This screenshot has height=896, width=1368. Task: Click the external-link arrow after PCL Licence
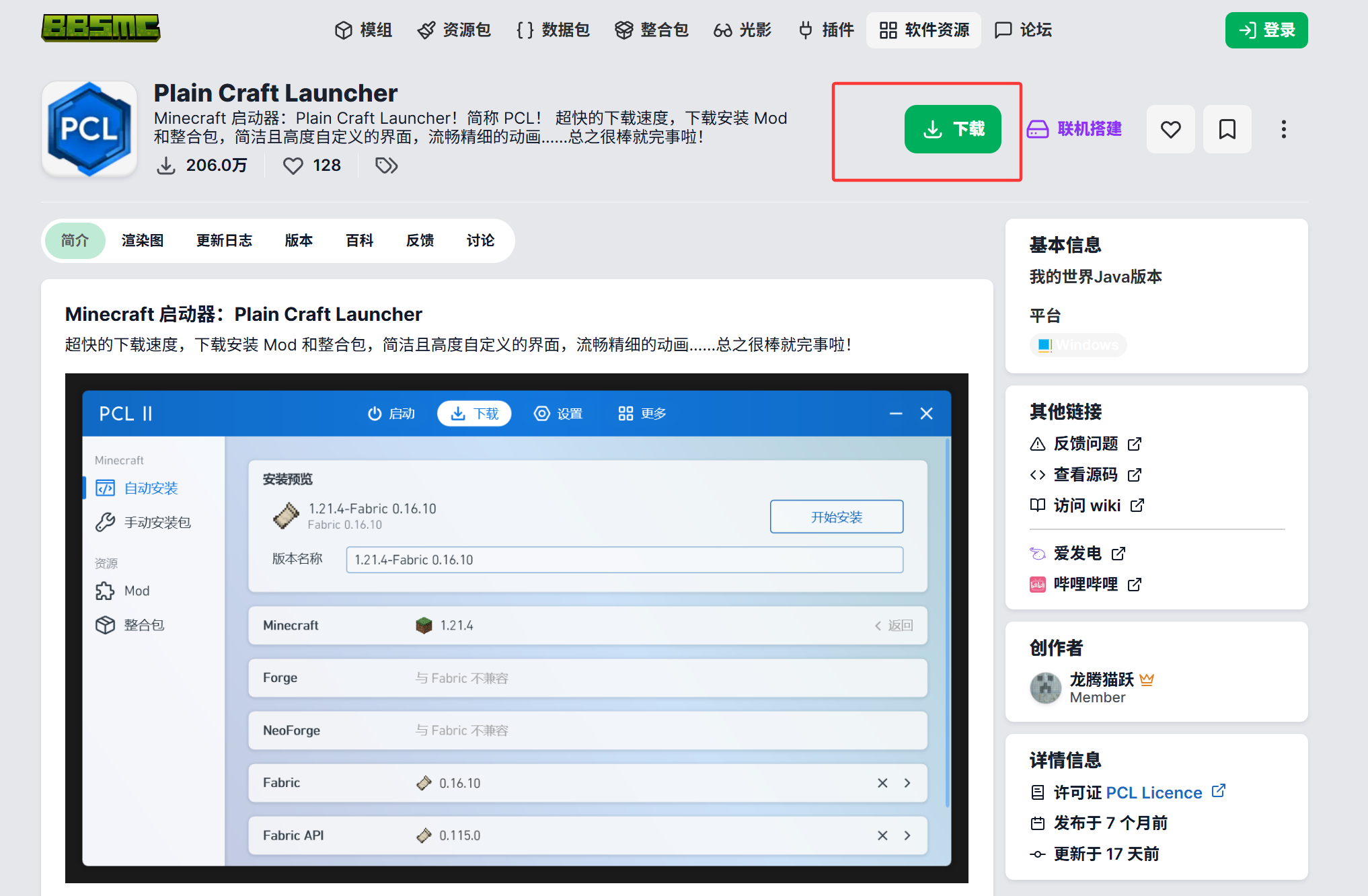[x=1219, y=791]
